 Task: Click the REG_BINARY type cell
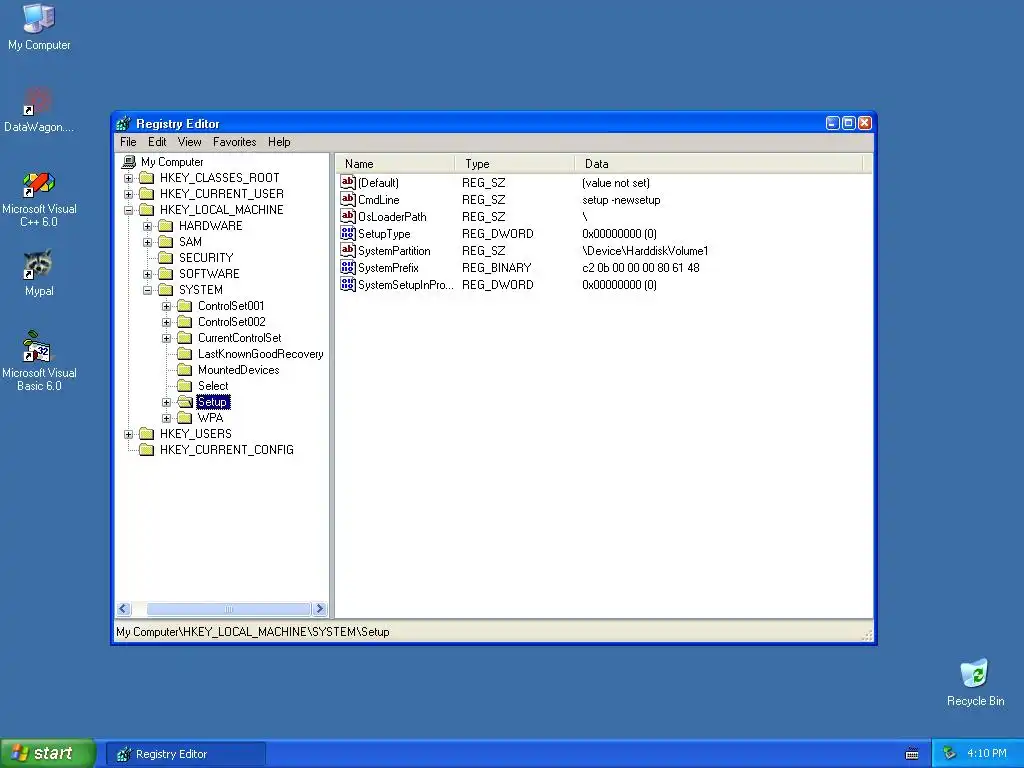point(496,268)
